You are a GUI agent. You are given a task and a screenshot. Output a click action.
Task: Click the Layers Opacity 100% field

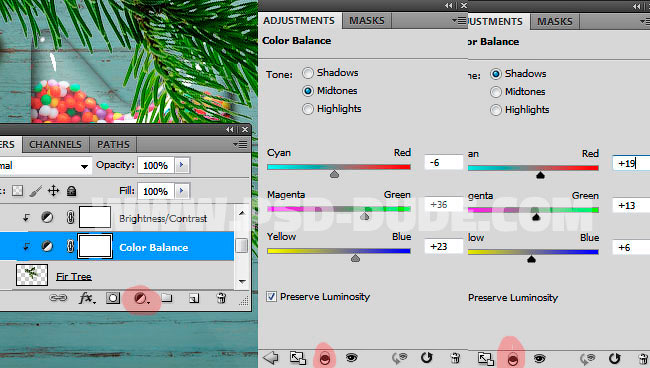pos(156,165)
